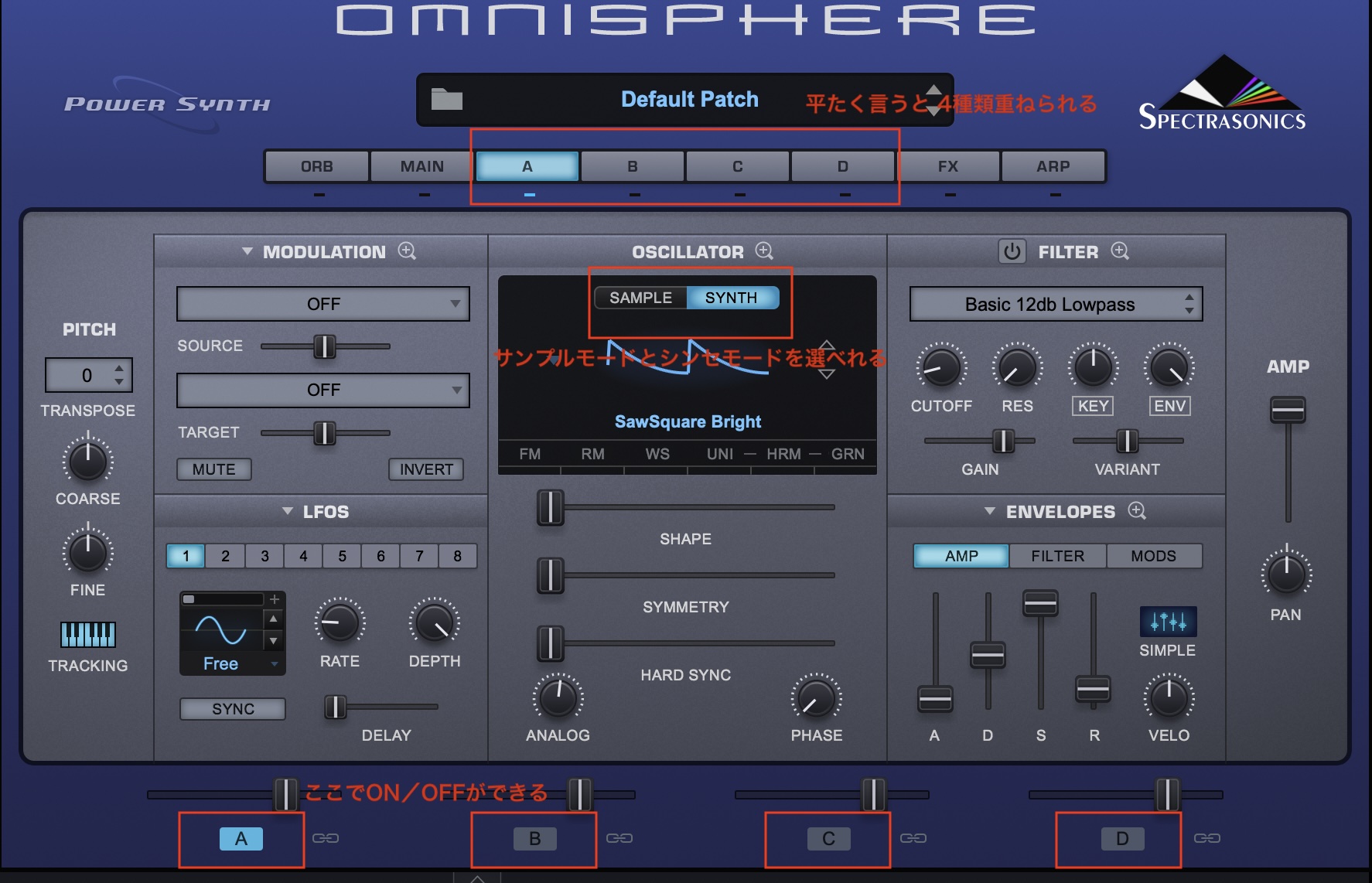This screenshot has height=883, width=1372.
Task: Click the envelope Velo knob
Action: pos(1169,697)
